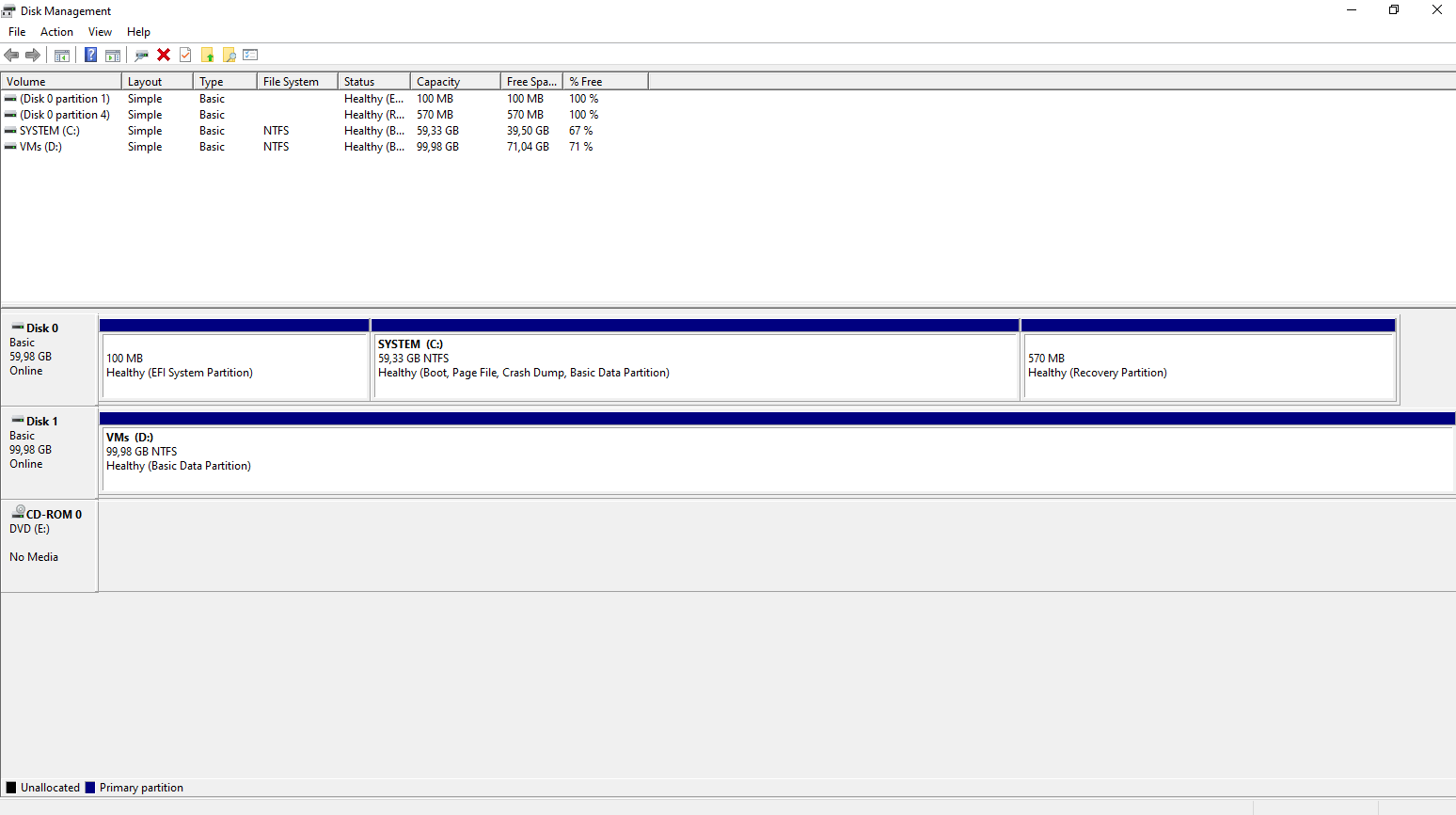1456x815 pixels.
Task: Open the File menu
Action: point(17,32)
